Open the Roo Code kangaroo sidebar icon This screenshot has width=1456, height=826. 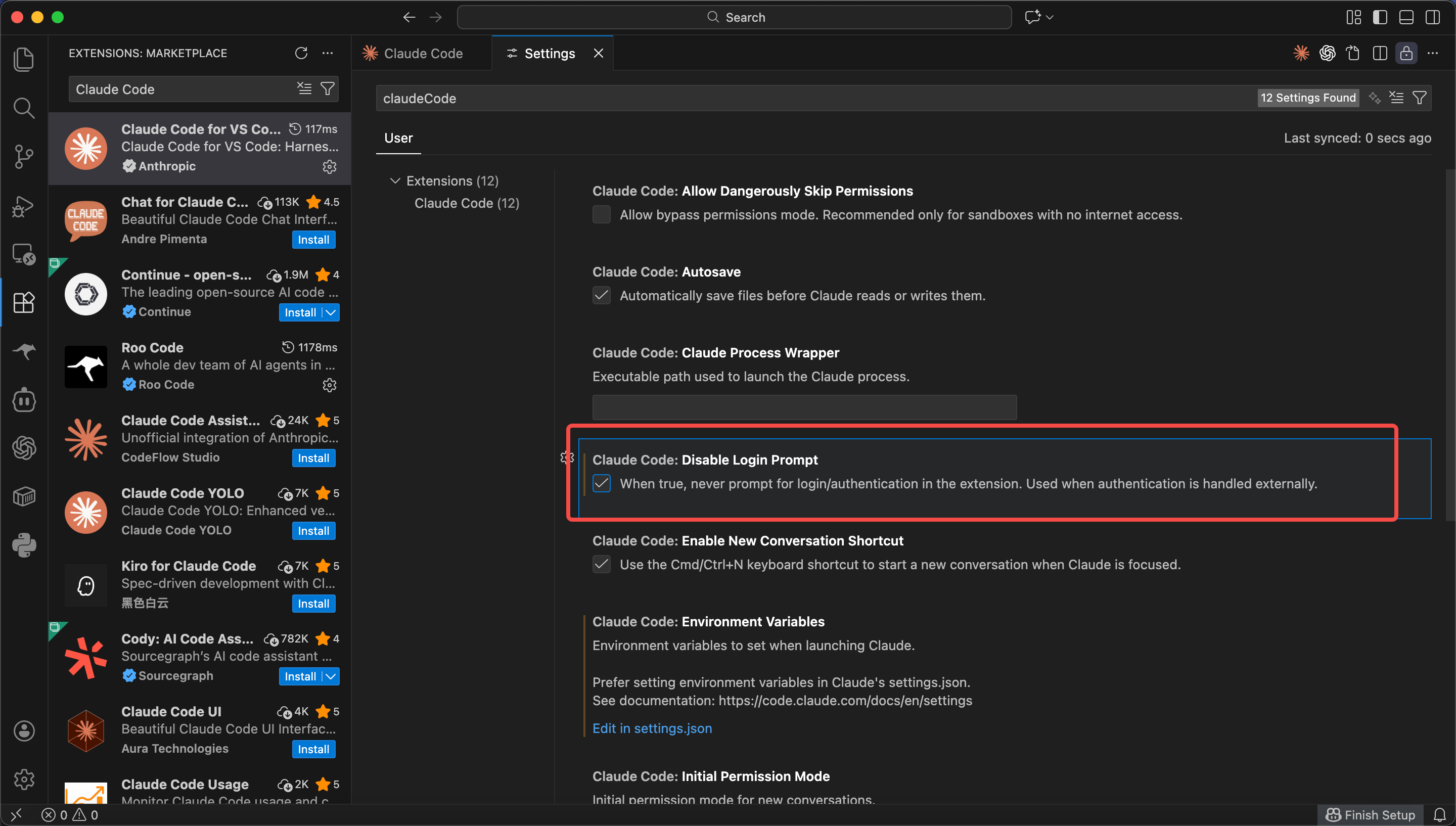pos(24,351)
